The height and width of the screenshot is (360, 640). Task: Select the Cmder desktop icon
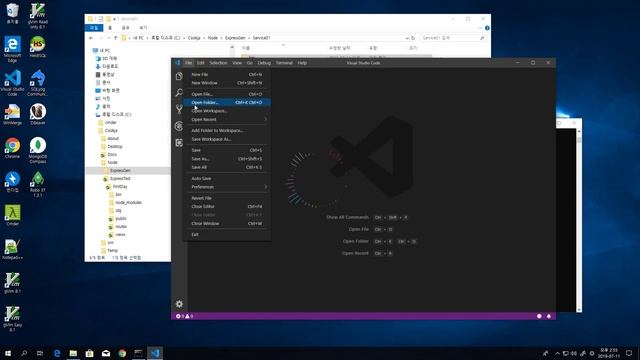pos(12,215)
